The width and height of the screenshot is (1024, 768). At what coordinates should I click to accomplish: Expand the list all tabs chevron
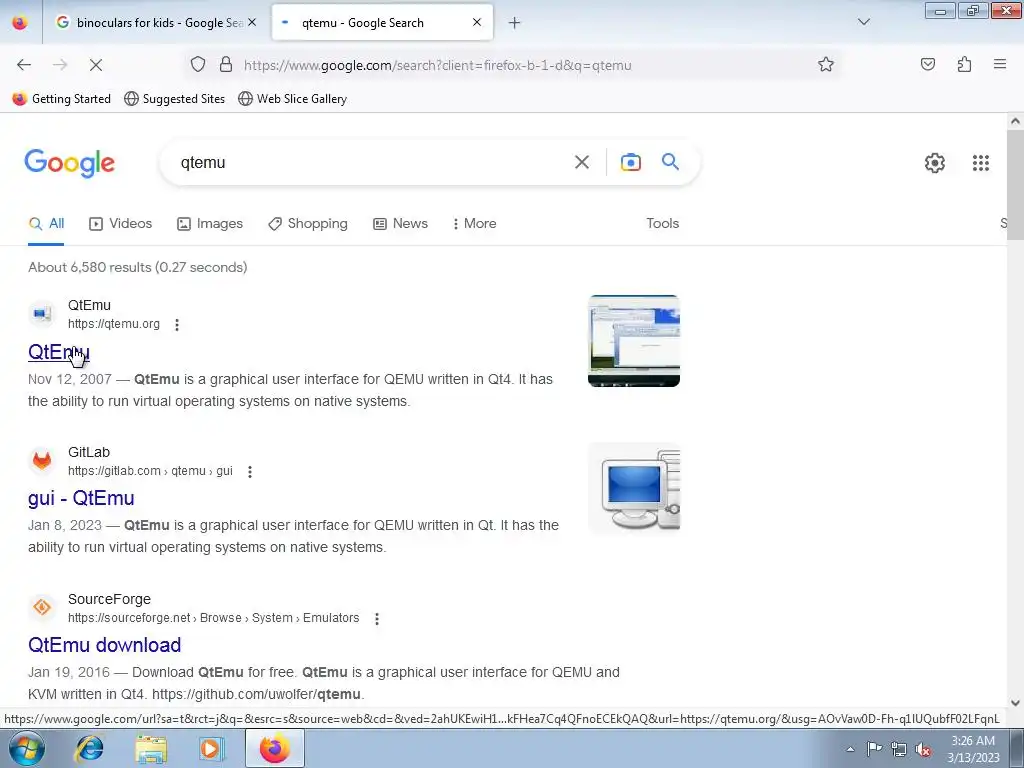point(863,22)
